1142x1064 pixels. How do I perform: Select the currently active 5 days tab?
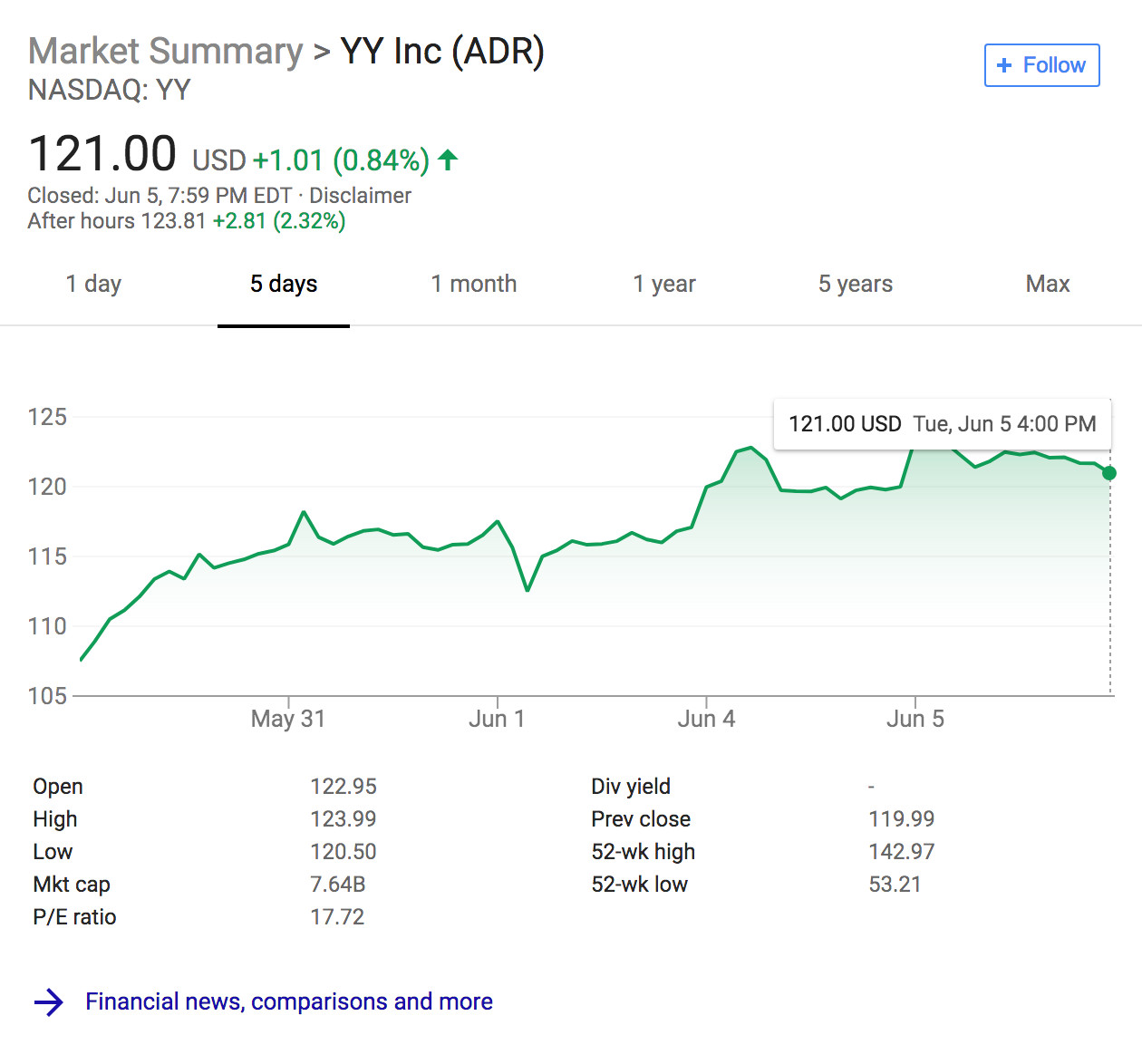[284, 284]
